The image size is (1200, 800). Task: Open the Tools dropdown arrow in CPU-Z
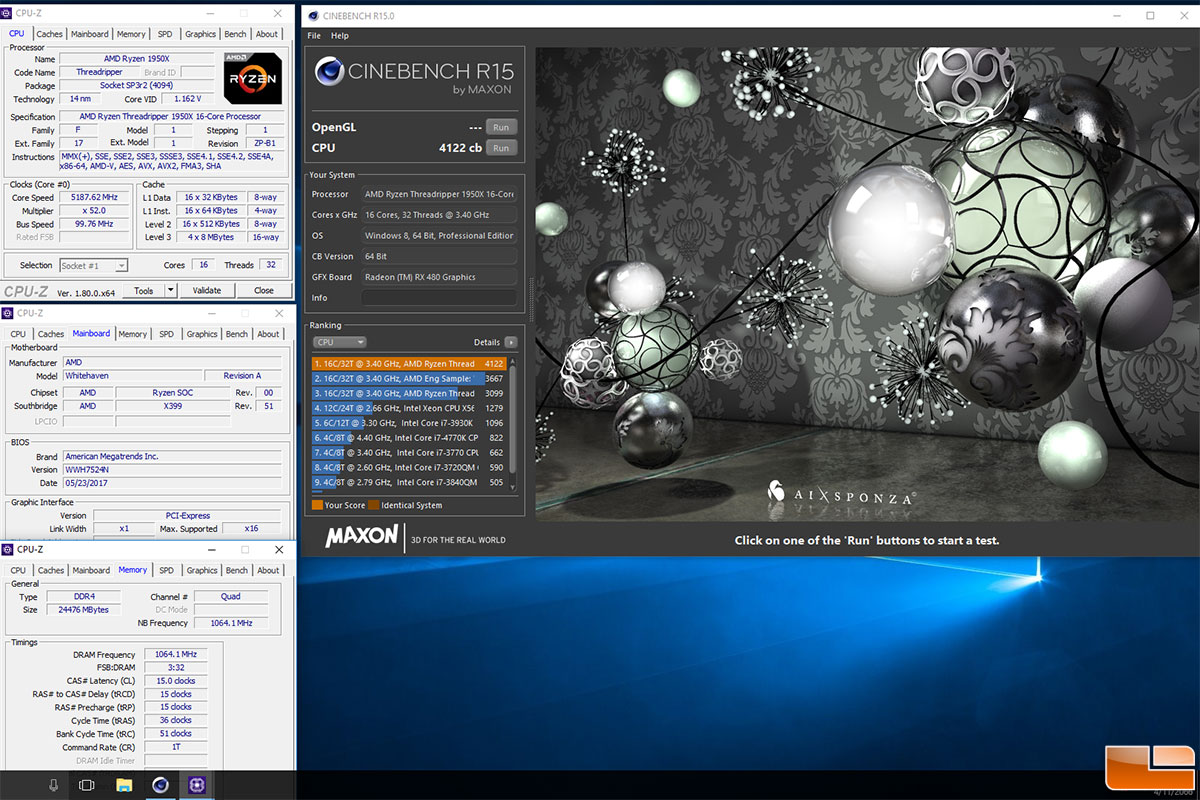(170, 290)
